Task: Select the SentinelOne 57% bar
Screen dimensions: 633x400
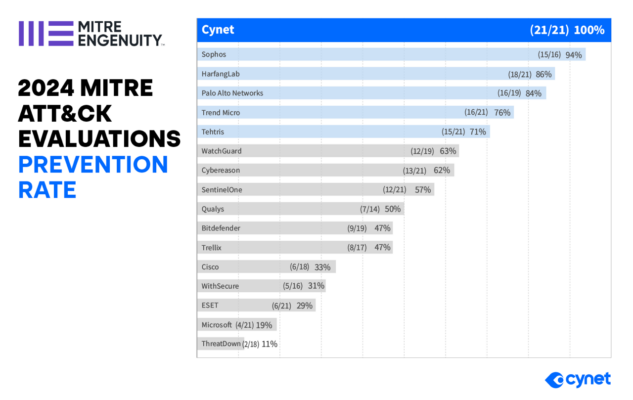Action: coord(316,190)
